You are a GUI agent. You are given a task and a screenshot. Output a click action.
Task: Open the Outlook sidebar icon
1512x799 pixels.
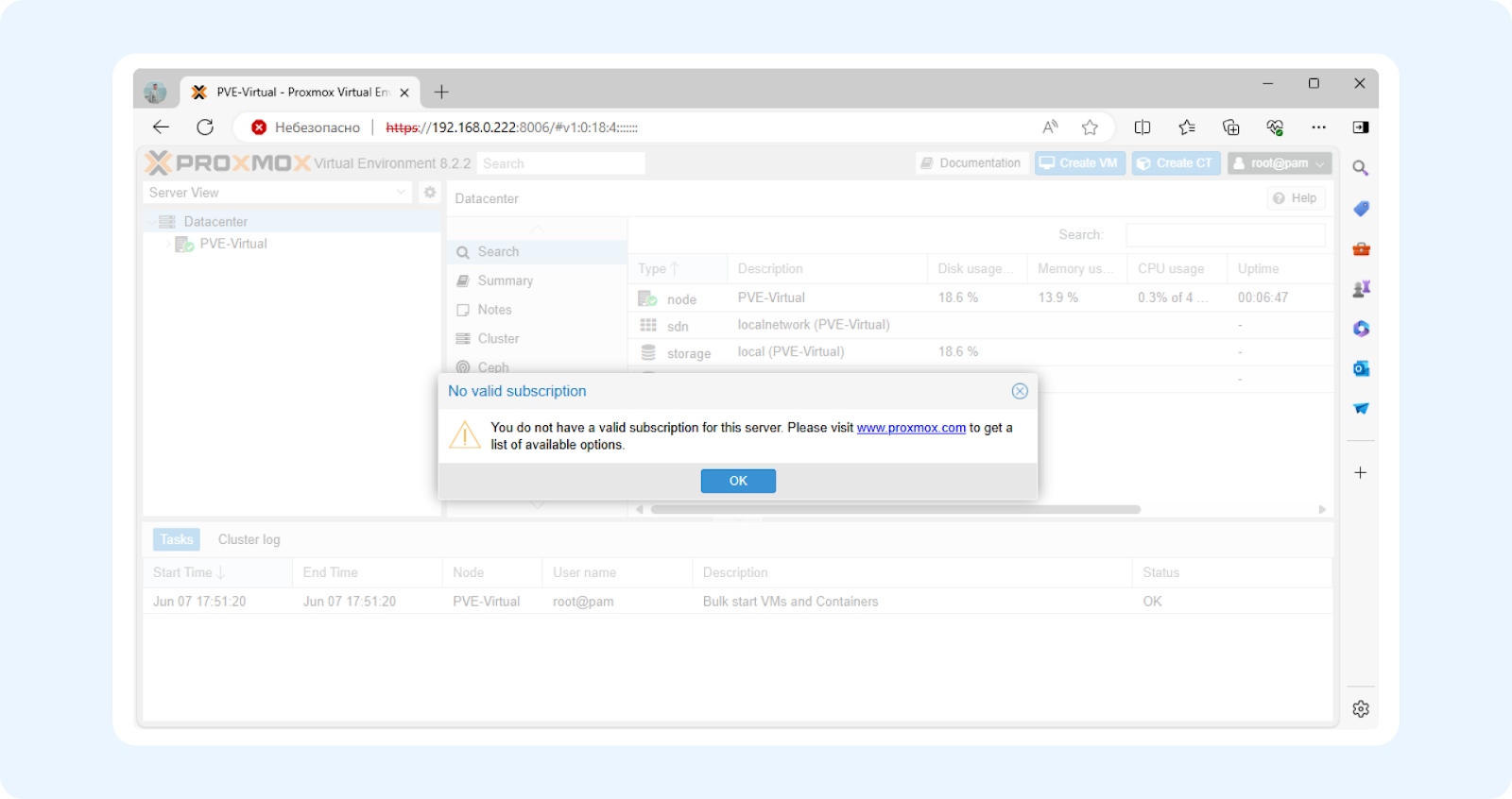pos(1361,368)
